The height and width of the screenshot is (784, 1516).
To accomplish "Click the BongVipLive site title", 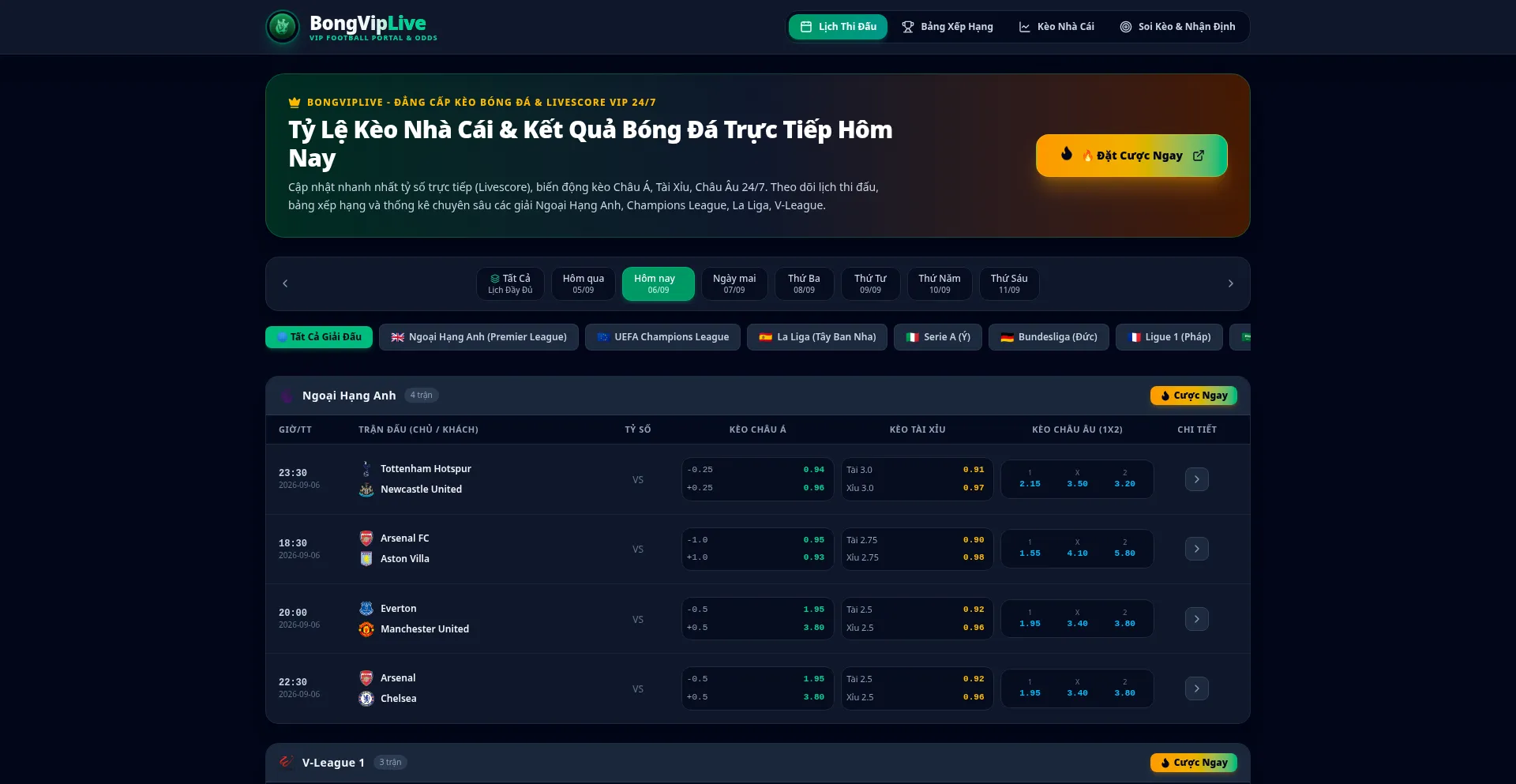I will click(368, 23).
